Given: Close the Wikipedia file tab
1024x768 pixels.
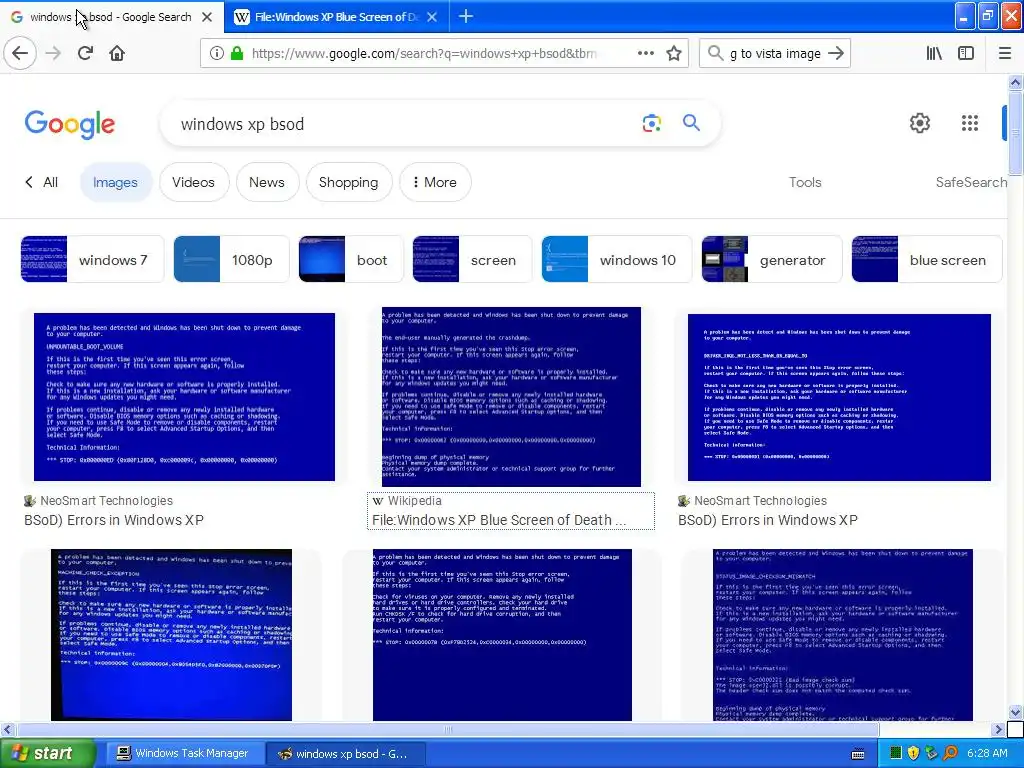Looking at the screenshot, I should pos(432,17).
